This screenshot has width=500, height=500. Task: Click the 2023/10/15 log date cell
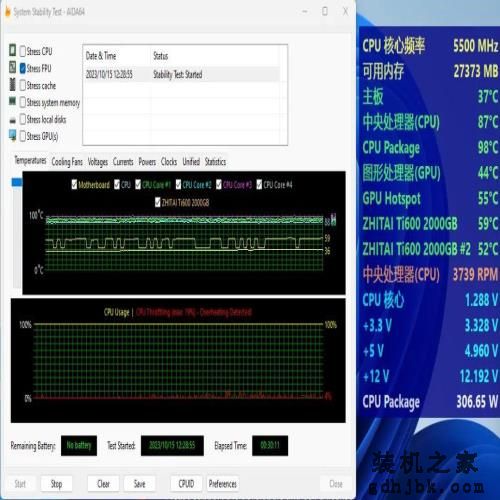pyautogui.click(x=109, y=74)
